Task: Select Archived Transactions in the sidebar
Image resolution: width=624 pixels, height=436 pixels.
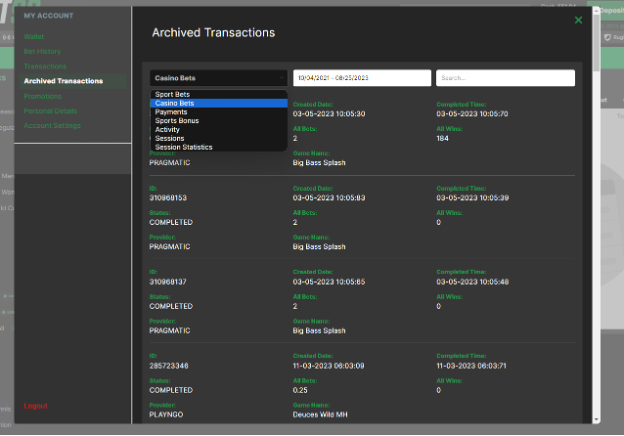Action: pyautogui.click(x=63, y=80)
